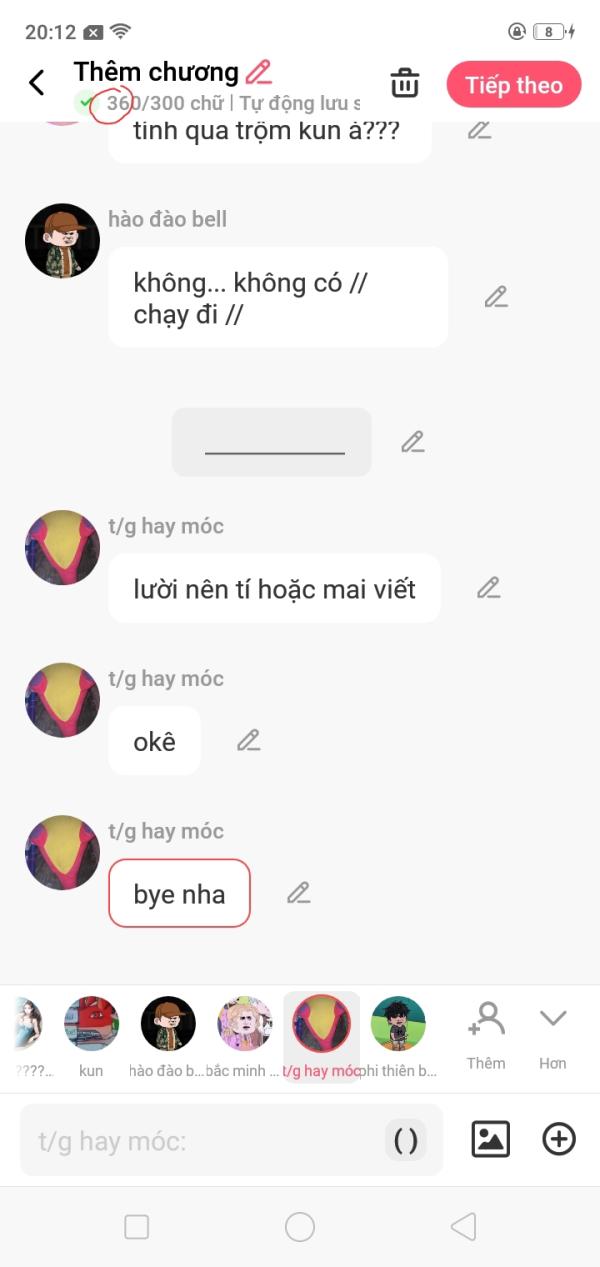The width and height of the screenshot is (600, 1267).
Task: Edit the 'okê' message pencil icon
Action: click(249, 740)
